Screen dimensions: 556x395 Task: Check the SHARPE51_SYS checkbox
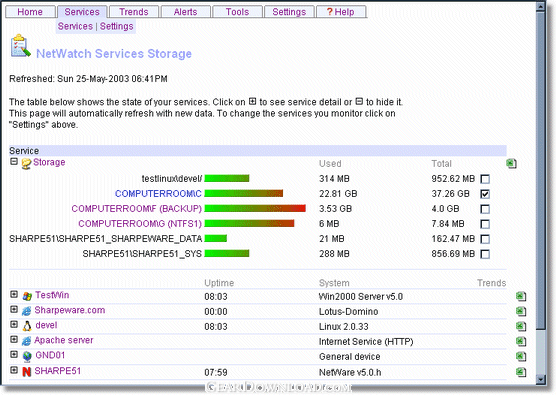(x=485, y=254)
